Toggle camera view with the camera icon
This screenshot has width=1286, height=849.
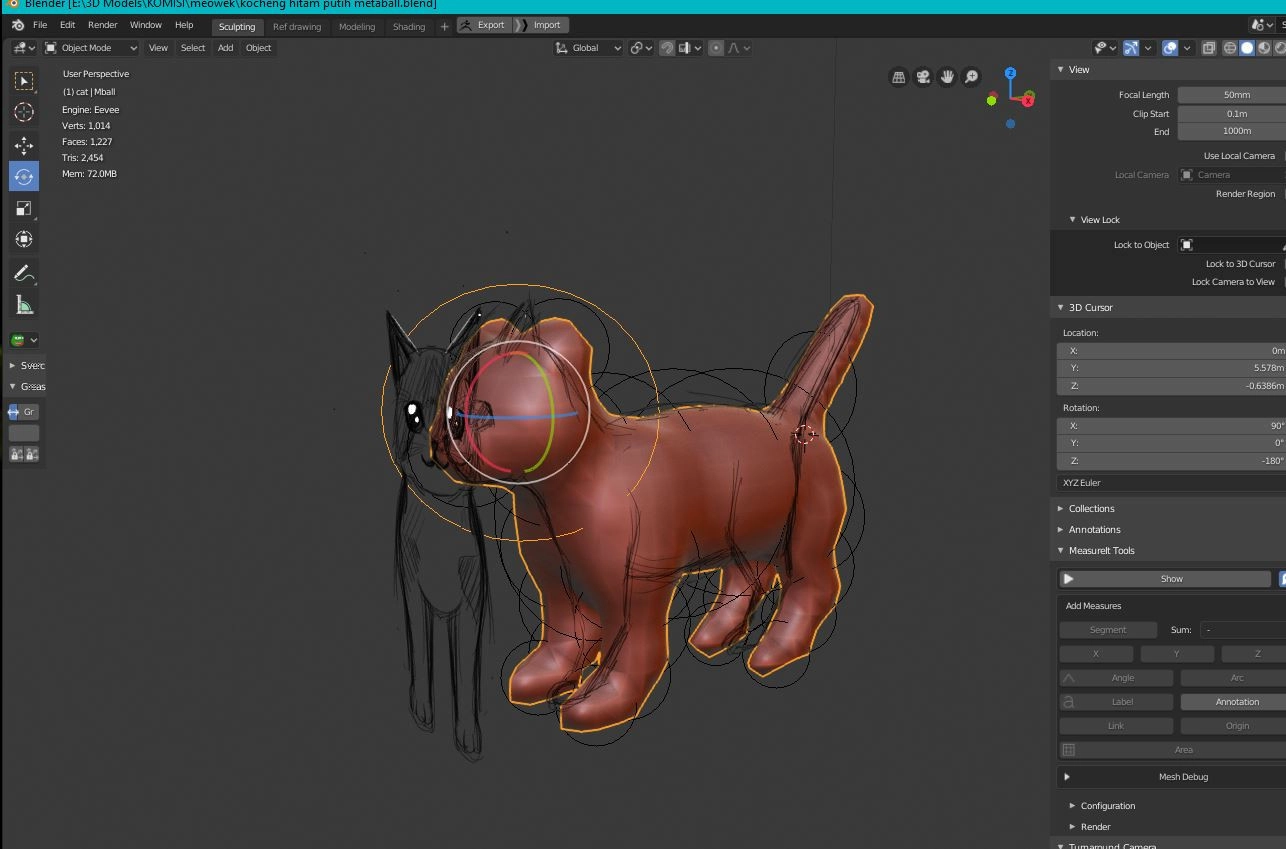coord(923,77)
